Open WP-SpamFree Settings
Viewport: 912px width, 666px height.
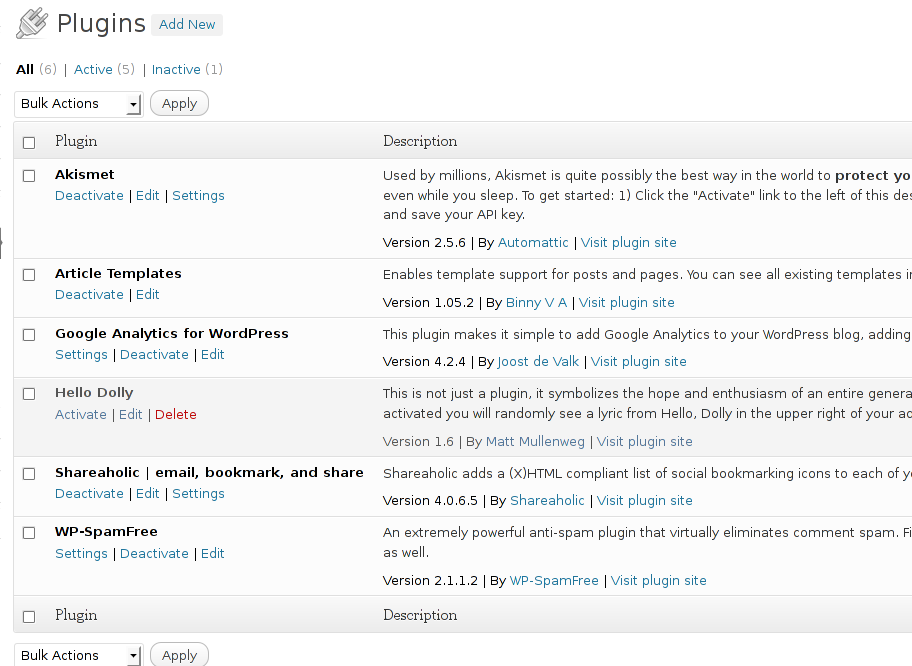tap(81, 554)
